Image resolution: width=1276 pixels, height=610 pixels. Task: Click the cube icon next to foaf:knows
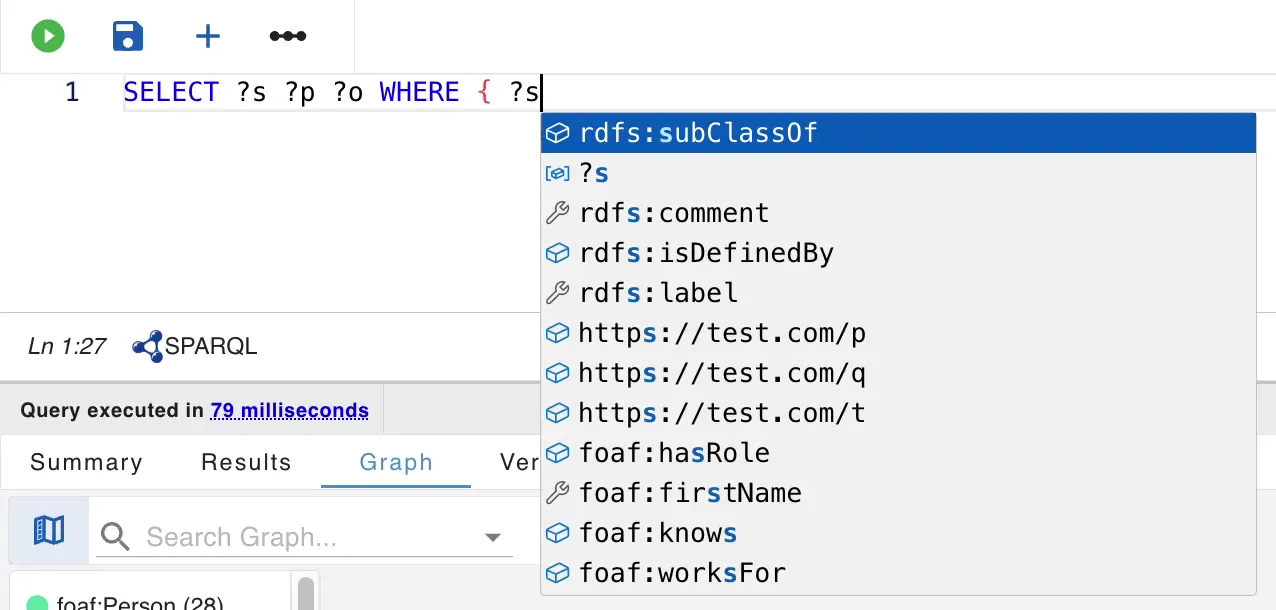tap(557, 532)
